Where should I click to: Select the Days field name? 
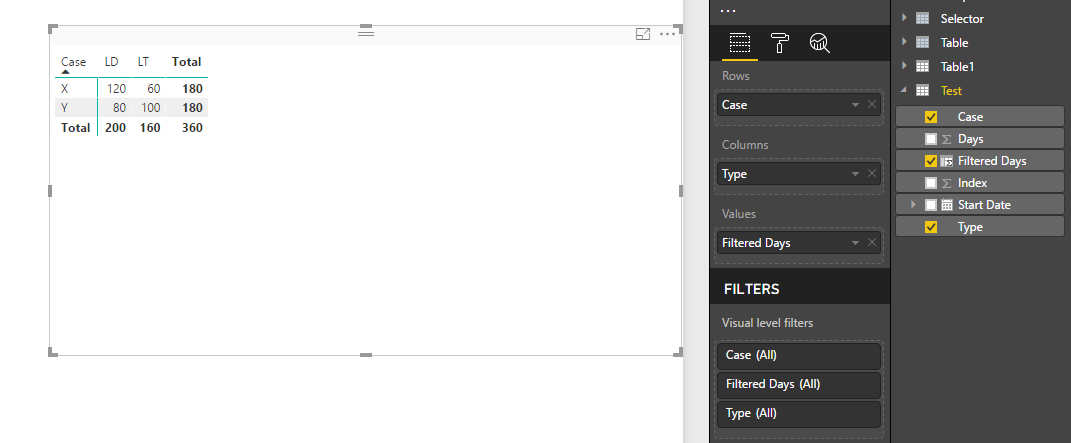click(x=971, y=139)
